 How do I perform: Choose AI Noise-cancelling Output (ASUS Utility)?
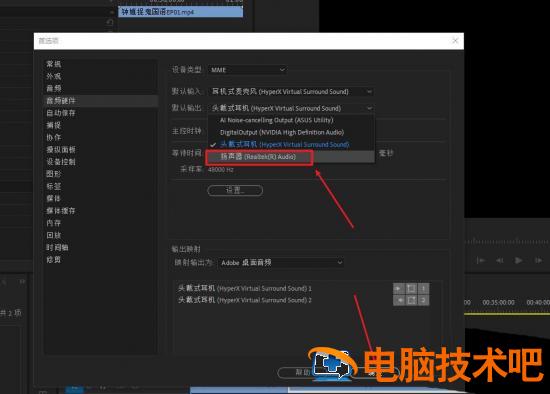[291, 120]
